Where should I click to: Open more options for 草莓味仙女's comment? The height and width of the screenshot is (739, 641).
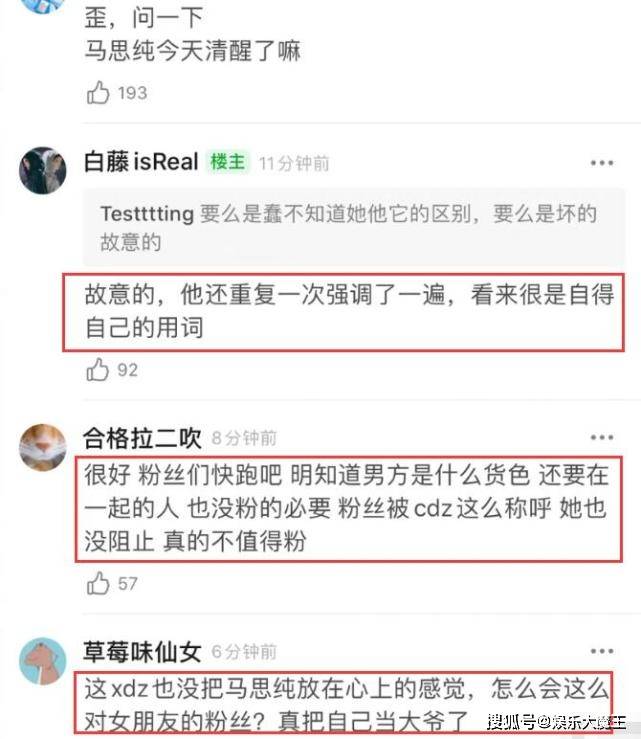[602, 651]
